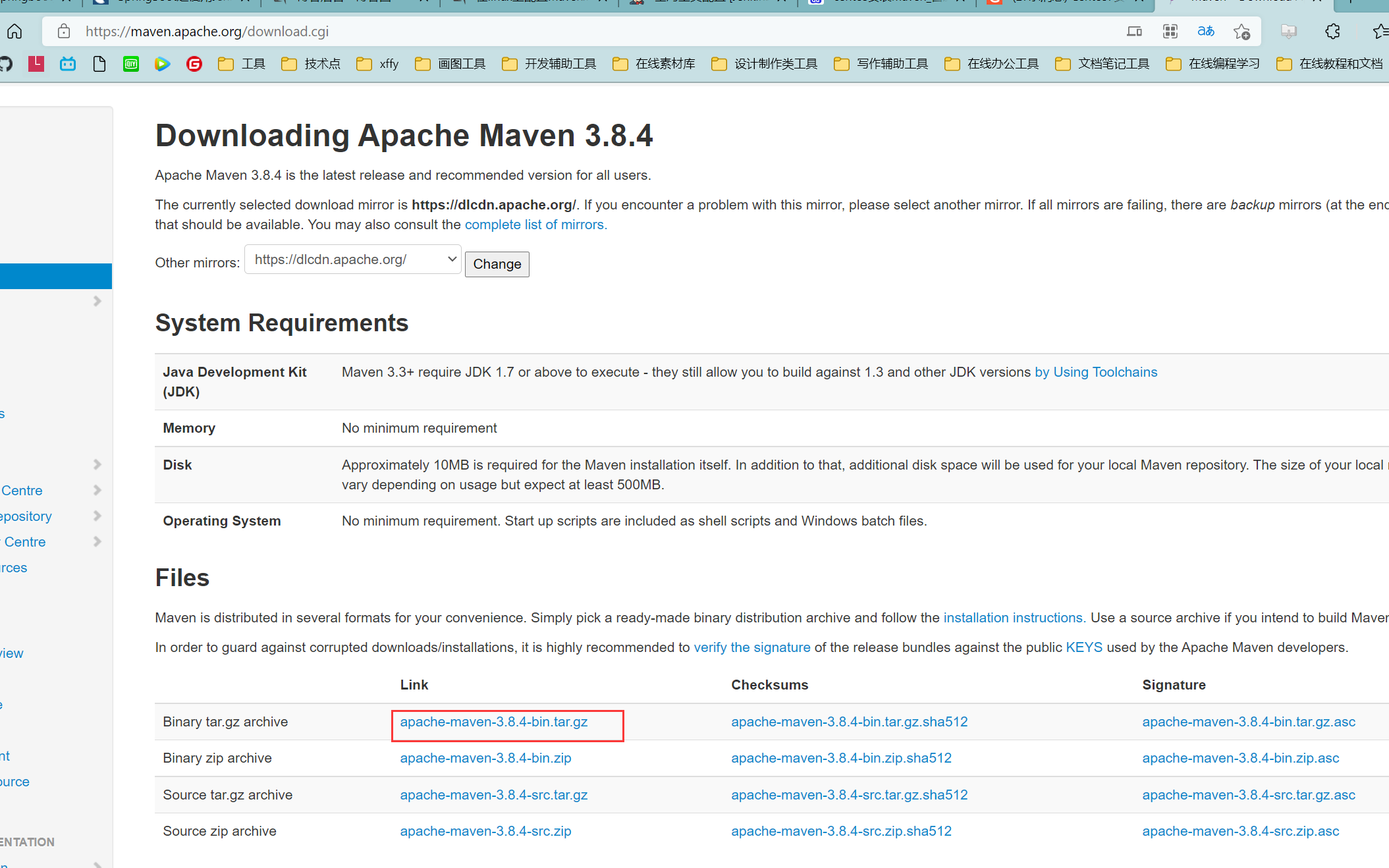Download apache-maven-3.8.4-bin.tar.gz link

click(x=493, y=722)
